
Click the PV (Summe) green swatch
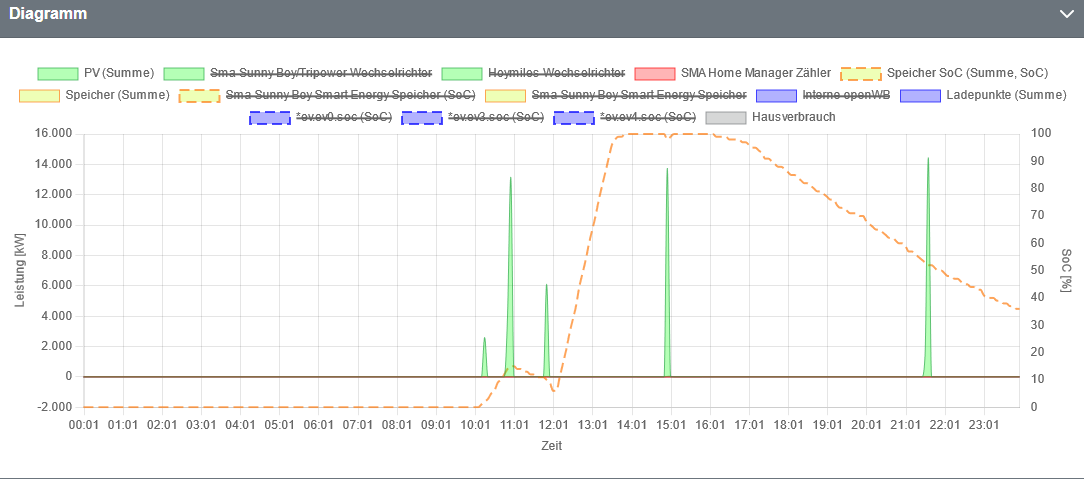click(57, 73)
